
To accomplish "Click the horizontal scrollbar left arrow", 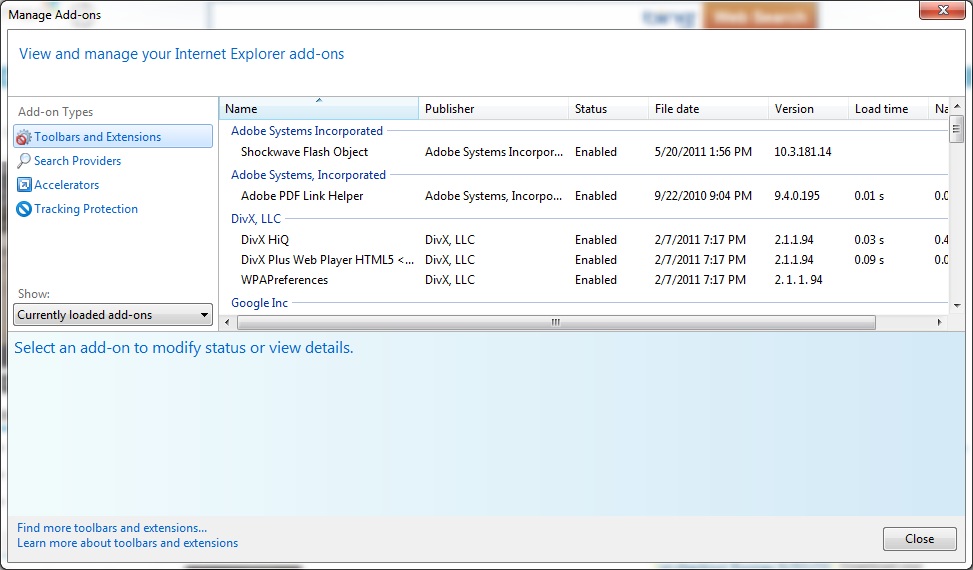I will pyautogui.click(x=227, y=323).
